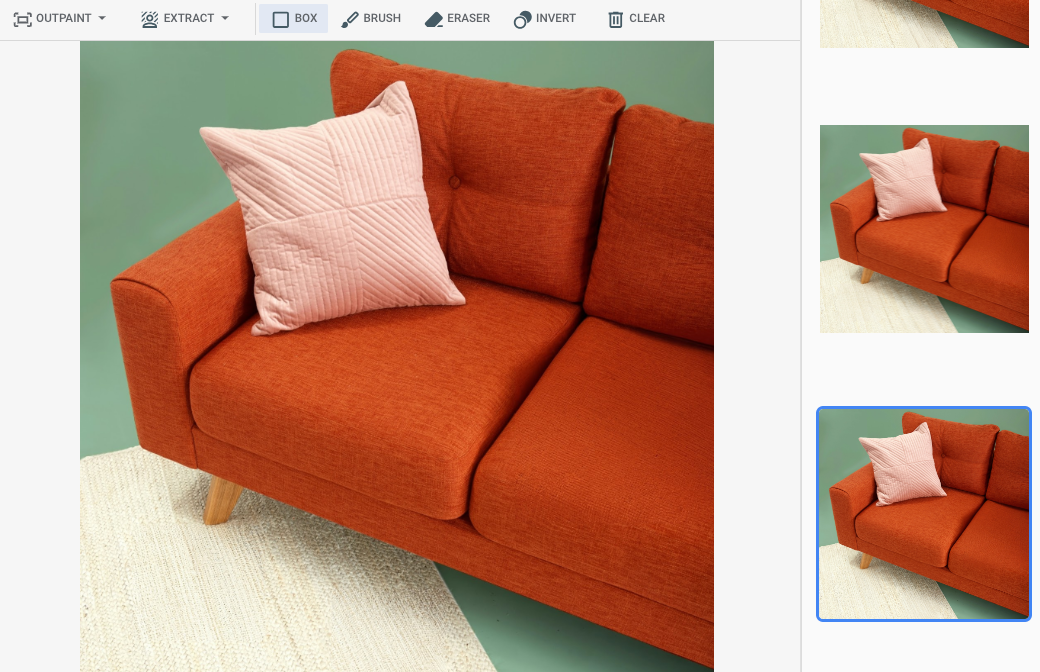Click the topmost cropped sofa thumbnail
1040x672 pixels.
[924, 24]
